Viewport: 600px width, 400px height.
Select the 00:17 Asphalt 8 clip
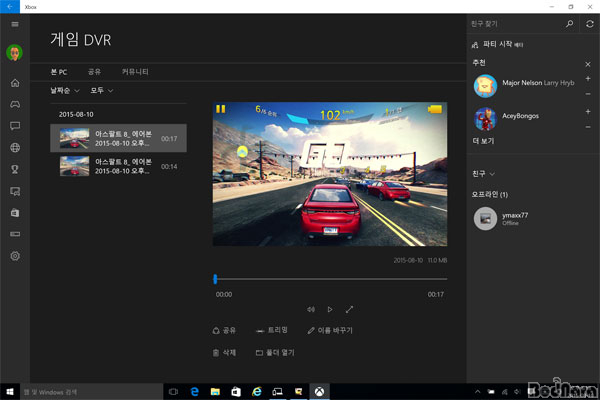pyautogui.click(x=118, y=138)
